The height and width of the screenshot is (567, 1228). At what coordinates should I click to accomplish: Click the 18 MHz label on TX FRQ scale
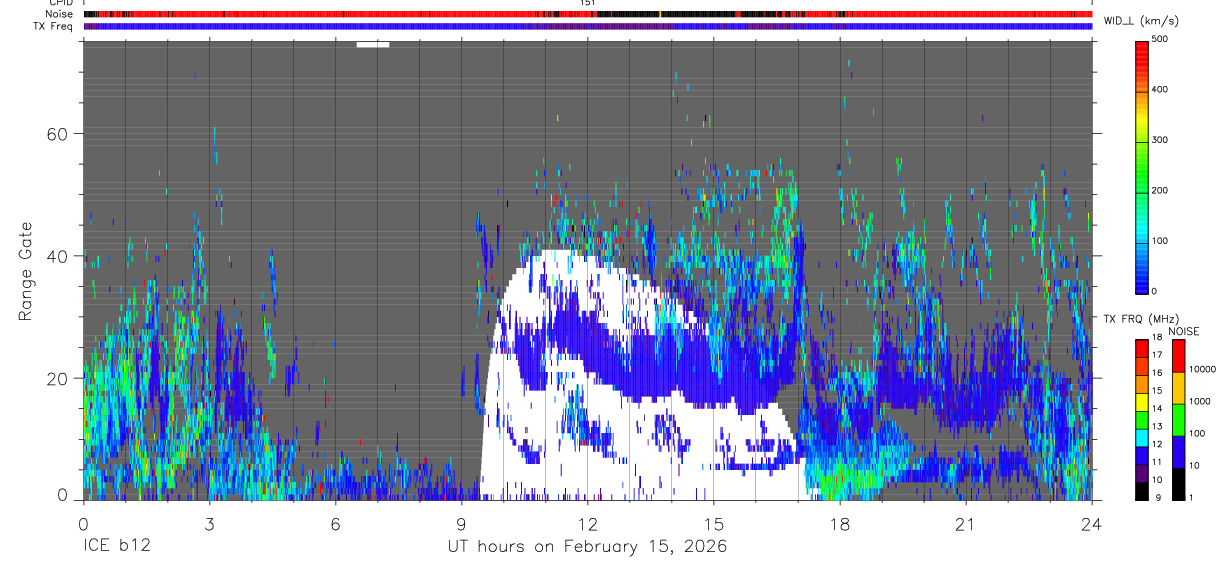[1157, 339]
